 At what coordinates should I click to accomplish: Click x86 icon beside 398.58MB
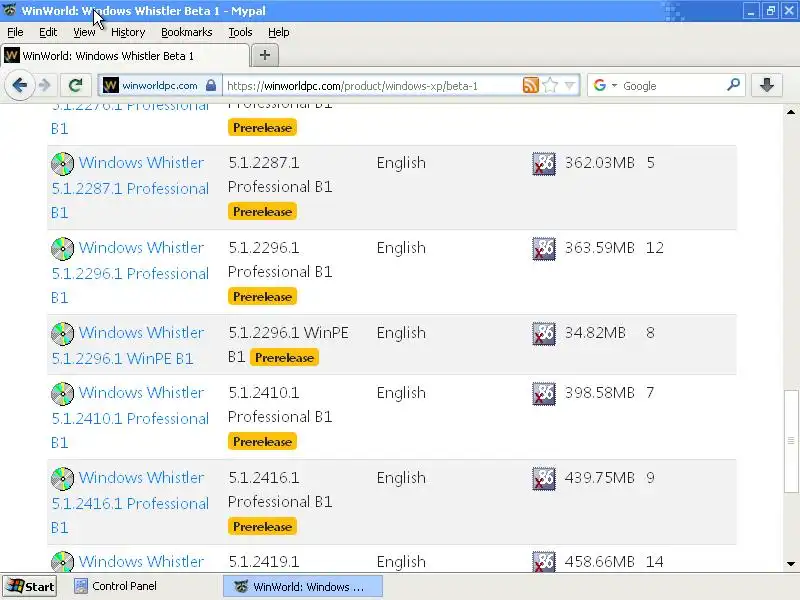coord(544,394)
